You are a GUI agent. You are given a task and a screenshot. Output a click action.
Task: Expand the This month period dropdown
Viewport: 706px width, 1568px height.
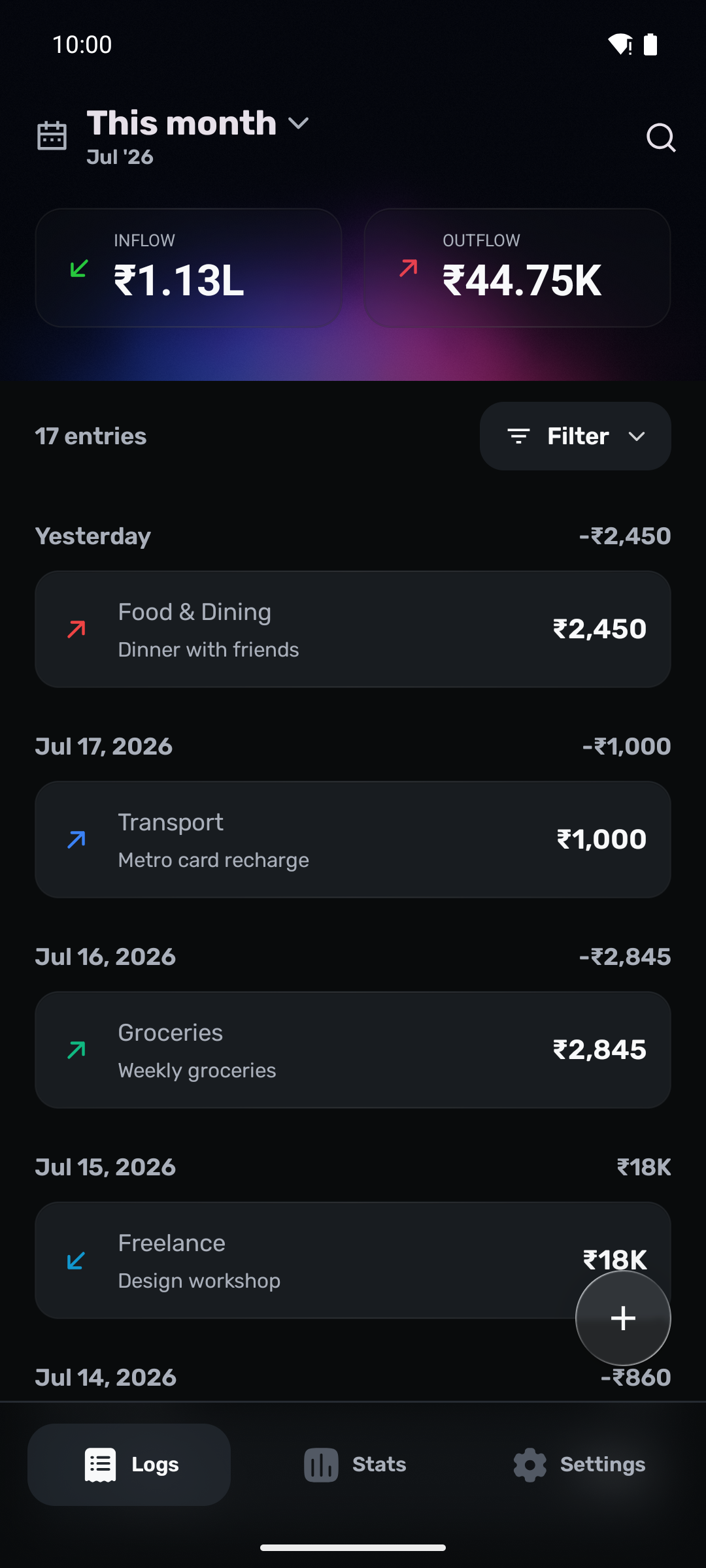pyautogui.click(x=198, y=123)
